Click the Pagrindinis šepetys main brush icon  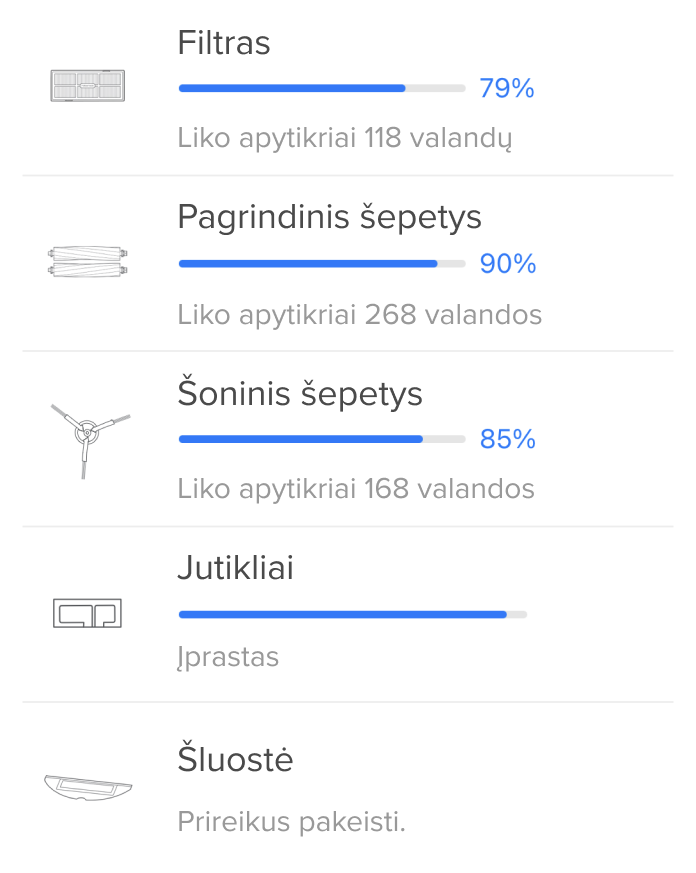point(89,263)
